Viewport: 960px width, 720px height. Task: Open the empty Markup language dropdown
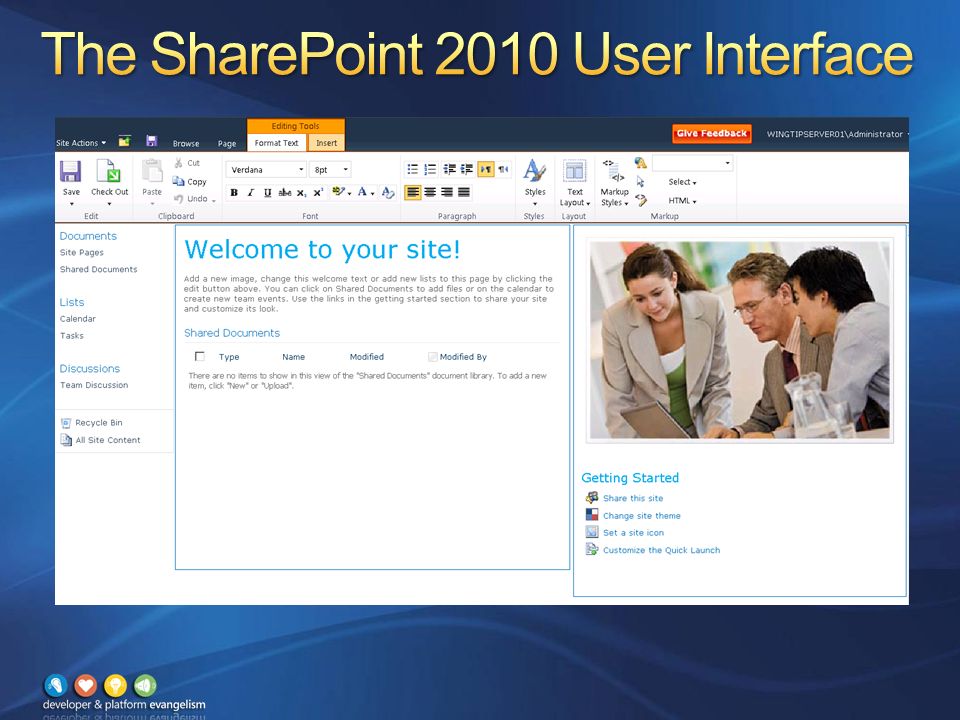click(x=692, y=163)
